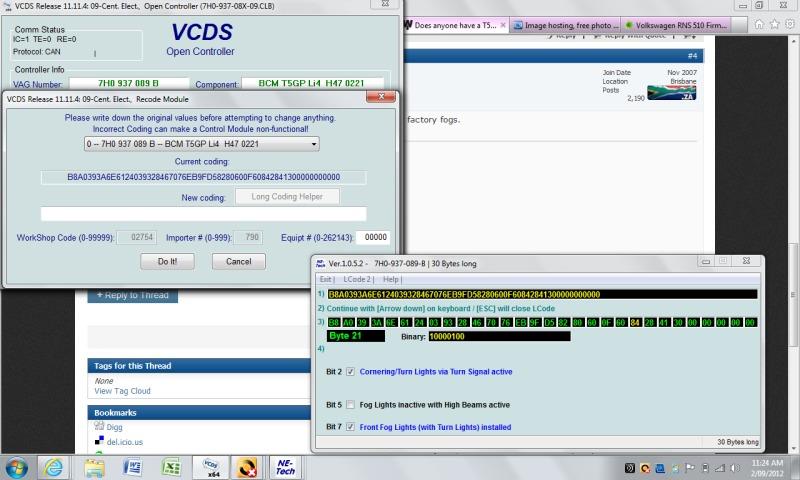
Task: Click the Current coding value field
Action: (x=203, y=177)
